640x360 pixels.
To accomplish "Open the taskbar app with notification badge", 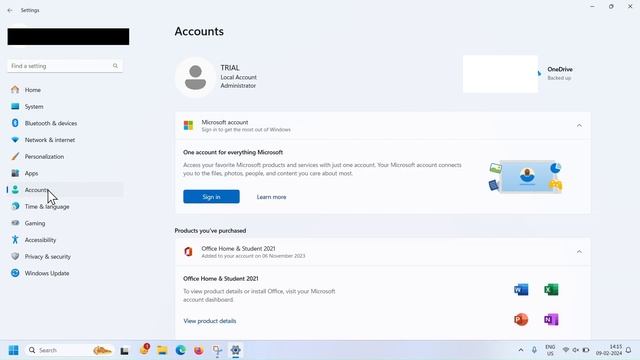I will [x=144, y=349].
